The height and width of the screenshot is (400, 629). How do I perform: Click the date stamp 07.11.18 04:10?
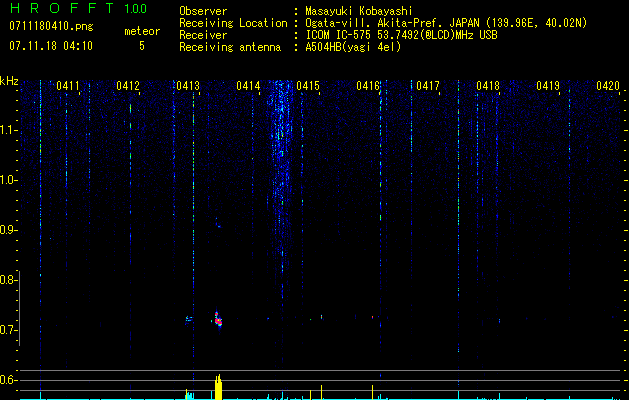click(51, 46)
